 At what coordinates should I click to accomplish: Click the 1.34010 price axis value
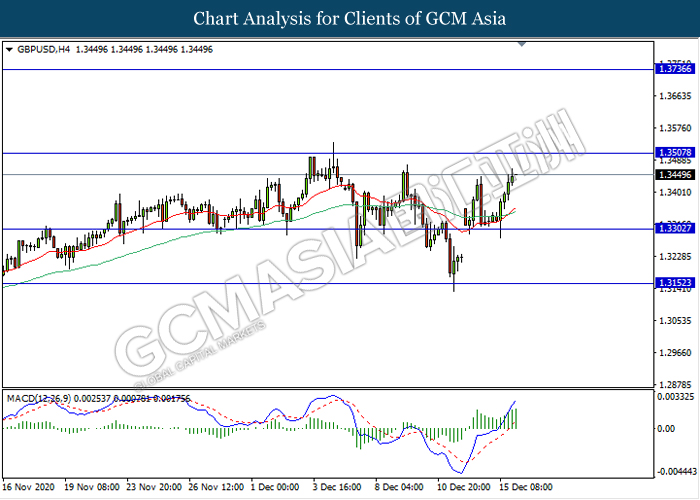point(675,192)
